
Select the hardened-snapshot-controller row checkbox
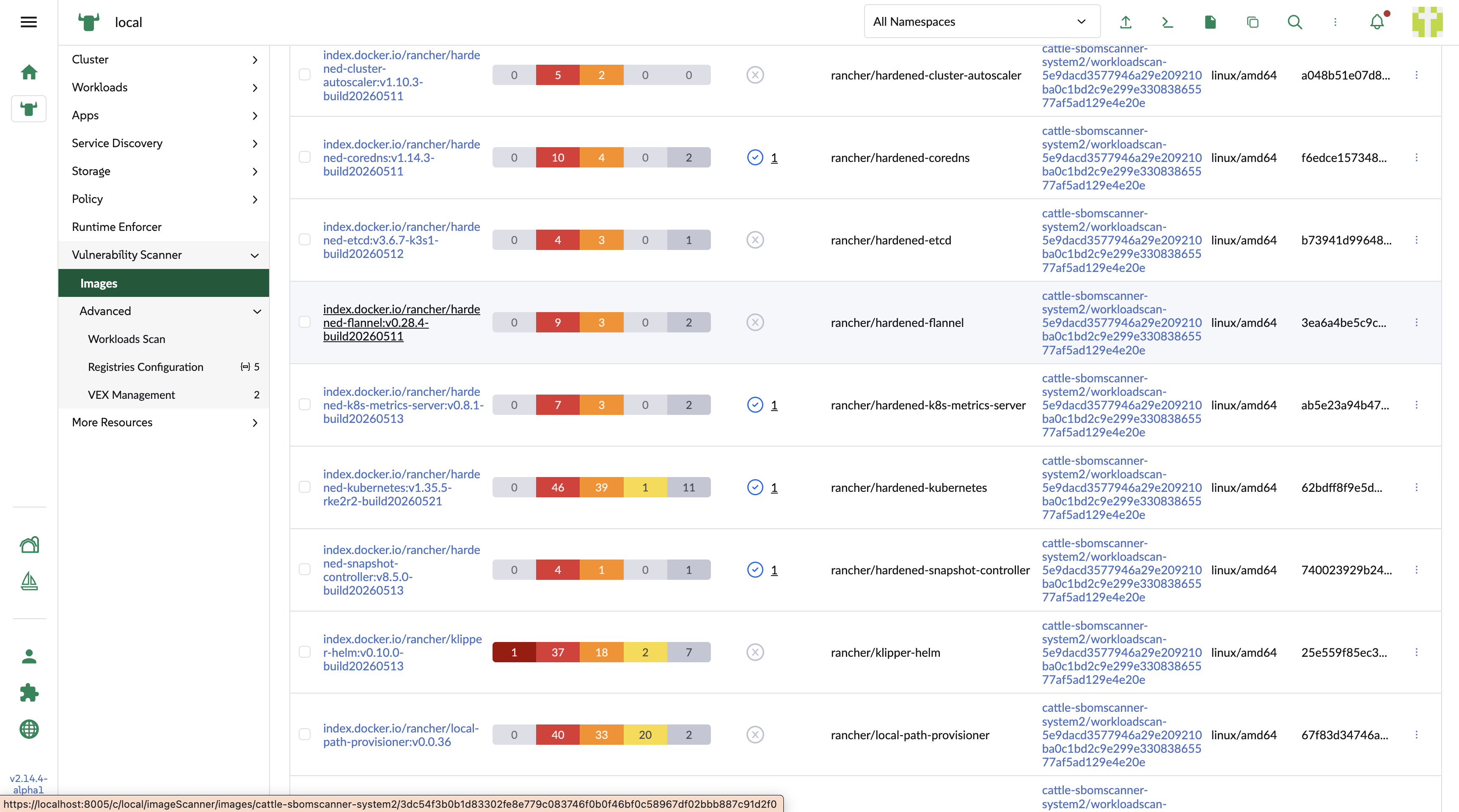coord(305,570)
